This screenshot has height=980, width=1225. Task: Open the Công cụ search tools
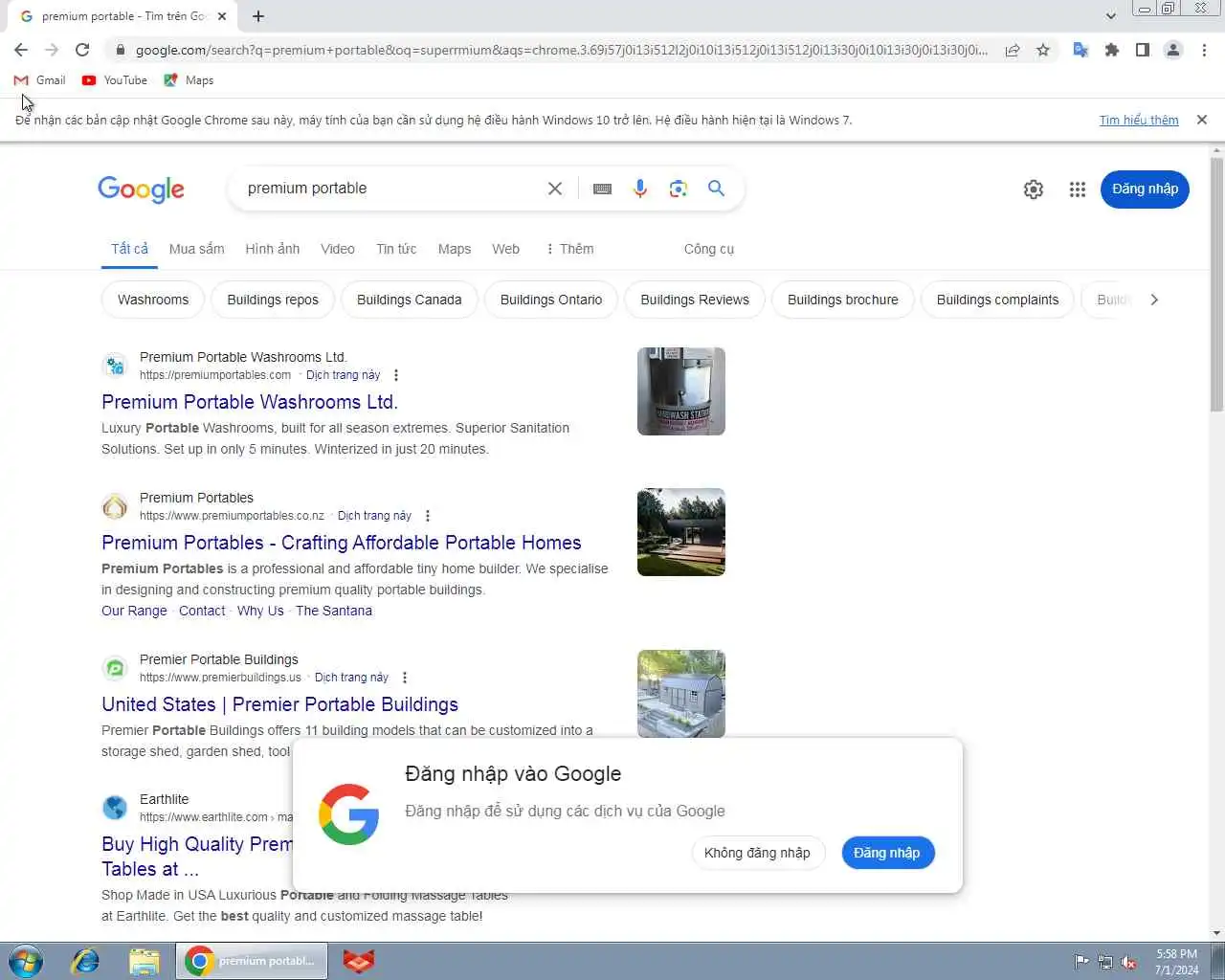[x=709, y=249]
